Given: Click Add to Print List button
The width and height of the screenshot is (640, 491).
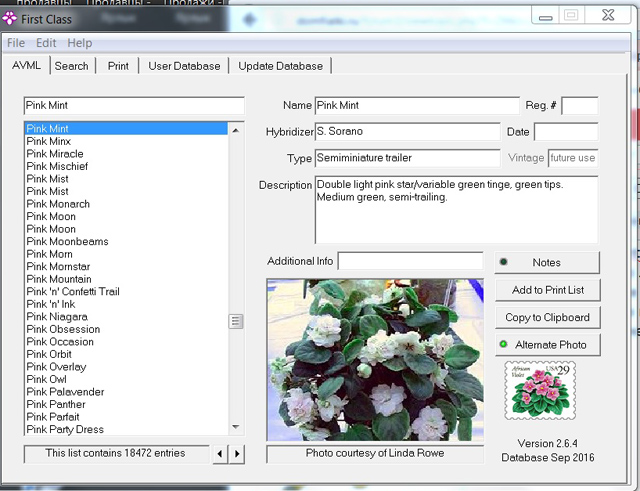Looking at the screenshot, I should [548, 290].
